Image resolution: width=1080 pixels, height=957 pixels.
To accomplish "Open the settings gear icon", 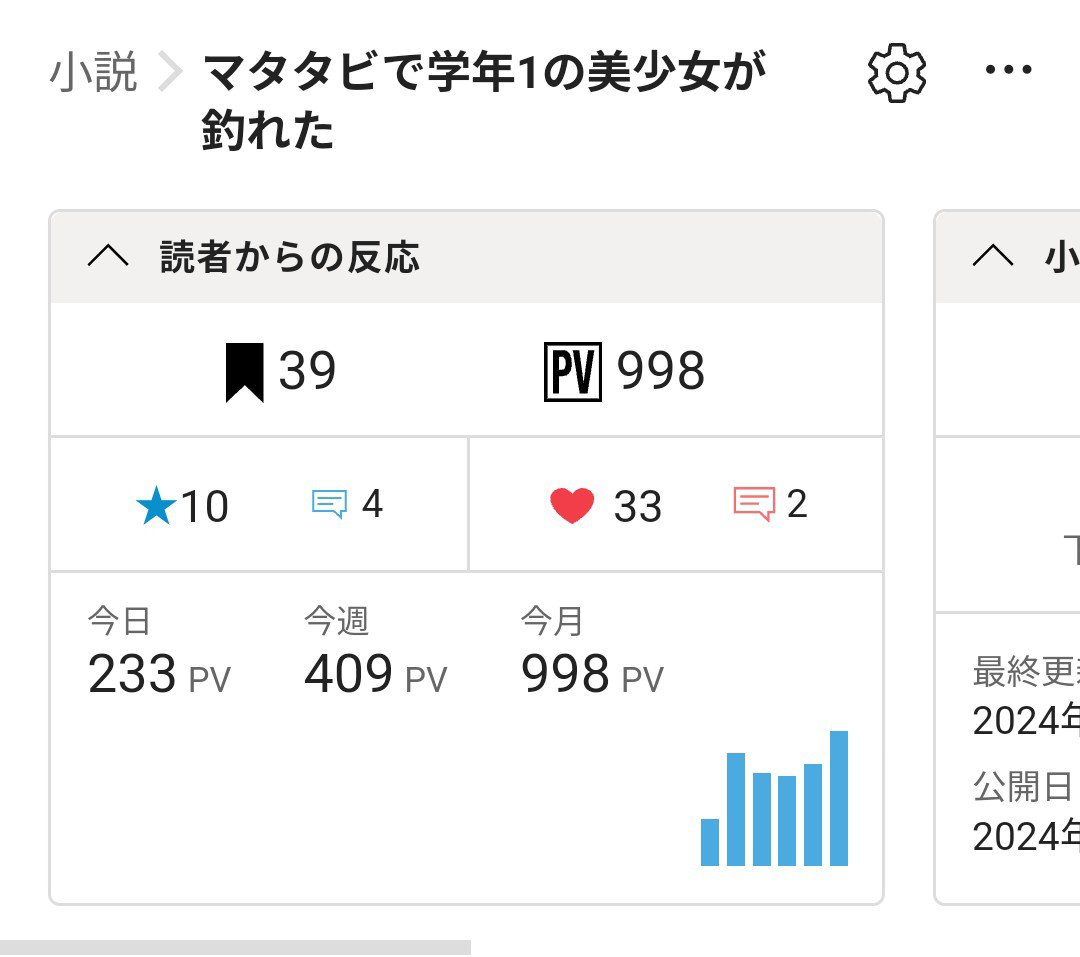I will click(x=897, y=73).
